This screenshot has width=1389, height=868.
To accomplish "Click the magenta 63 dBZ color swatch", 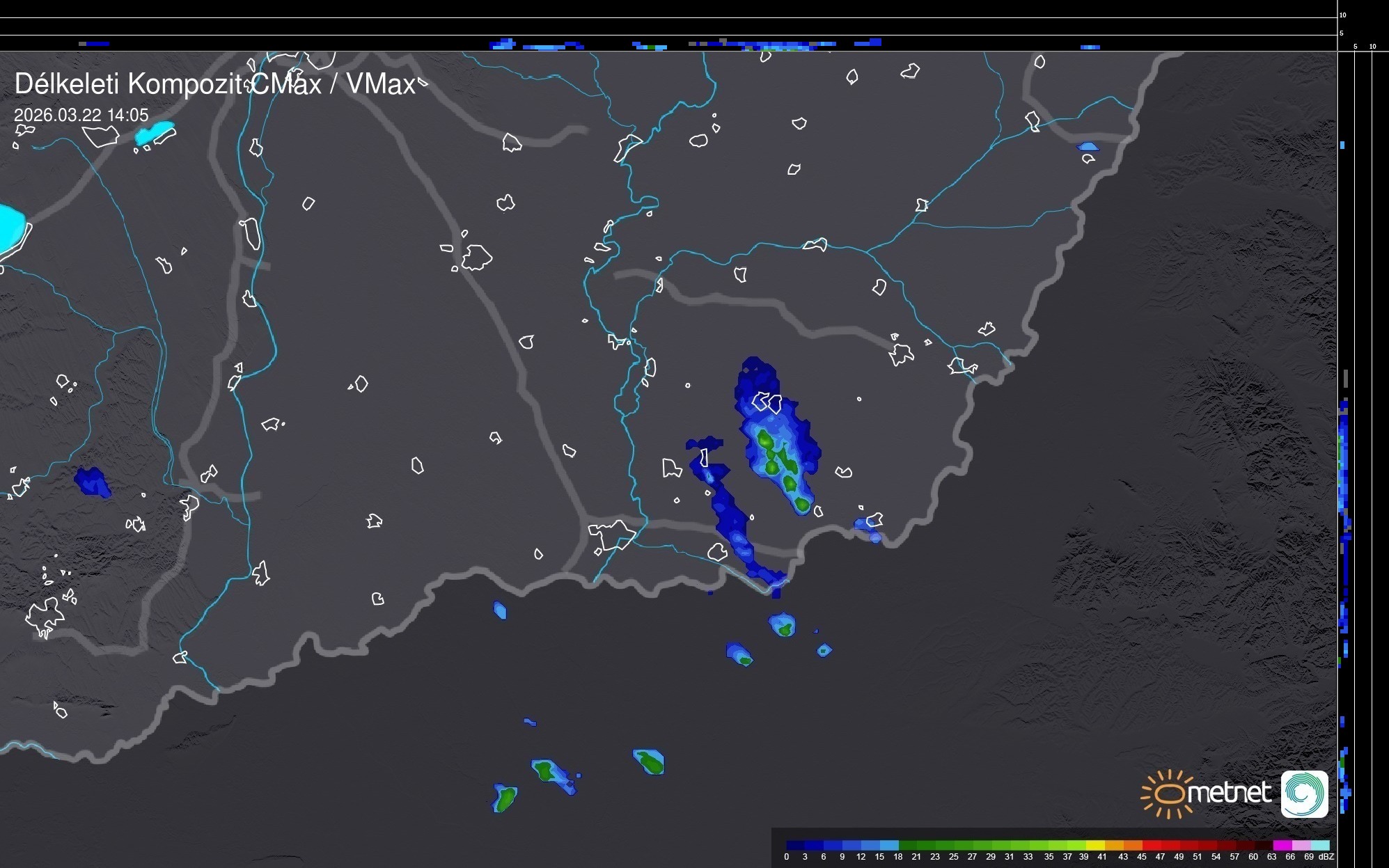I will pos(1281,846).
